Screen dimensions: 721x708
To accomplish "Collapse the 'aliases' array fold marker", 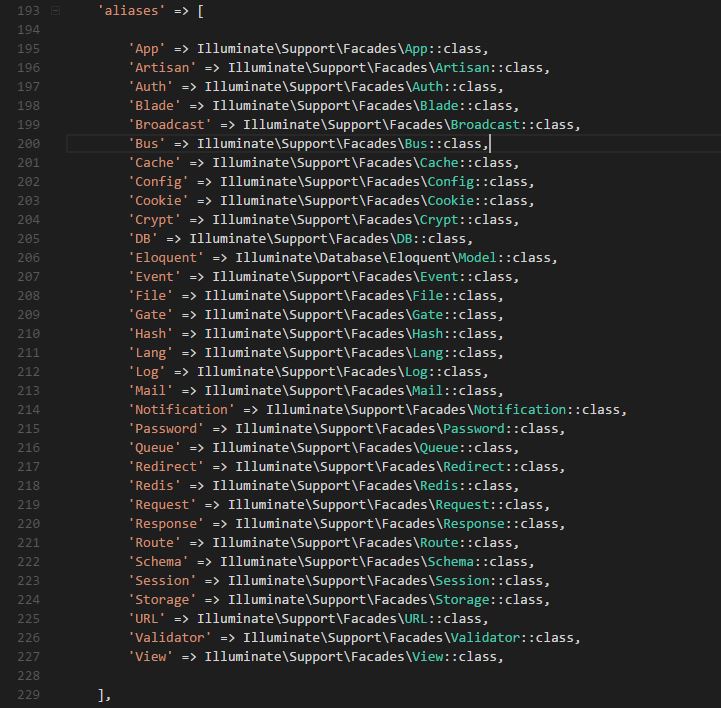I will 55,11.
